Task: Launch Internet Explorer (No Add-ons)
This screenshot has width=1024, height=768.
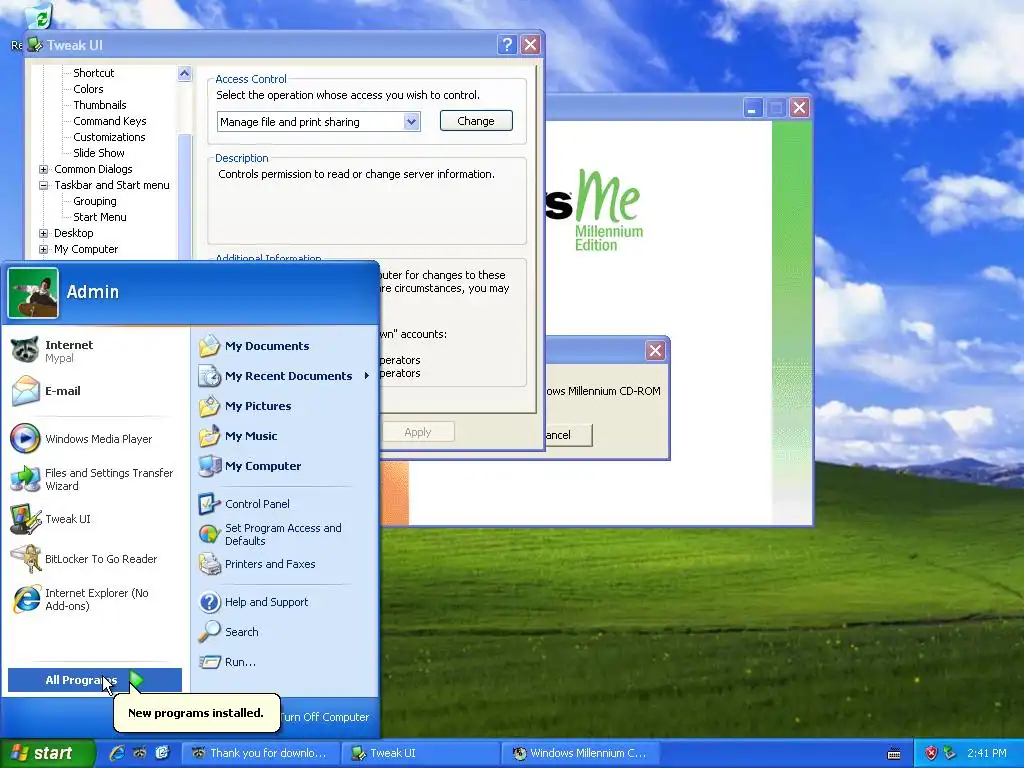Action: tap(97, 599)
